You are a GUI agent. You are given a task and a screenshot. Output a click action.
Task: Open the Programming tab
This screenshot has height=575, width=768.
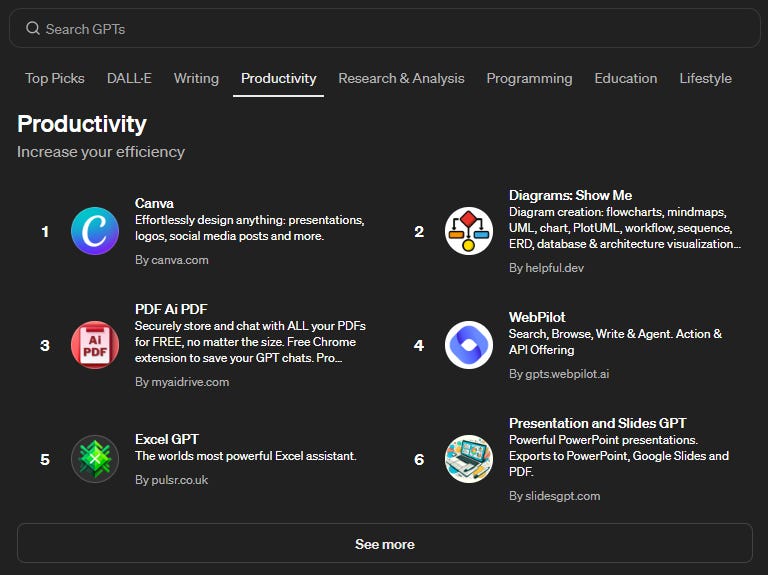point(529,78)
